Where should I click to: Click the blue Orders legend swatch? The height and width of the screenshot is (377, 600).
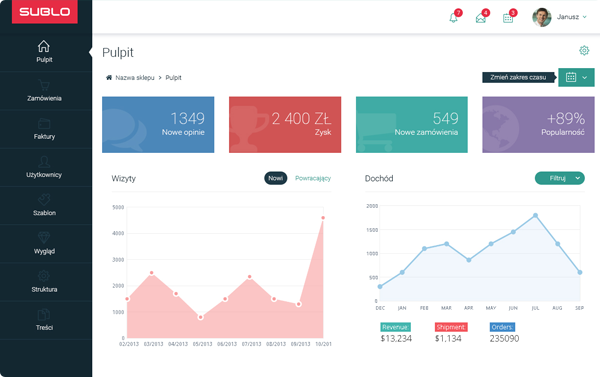[x=502, y=327]
